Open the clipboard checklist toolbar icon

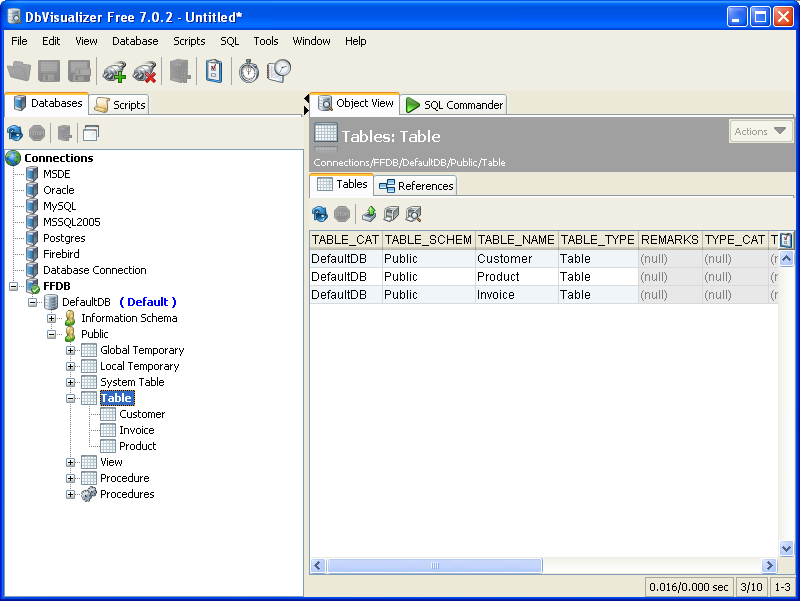point(214,71)
